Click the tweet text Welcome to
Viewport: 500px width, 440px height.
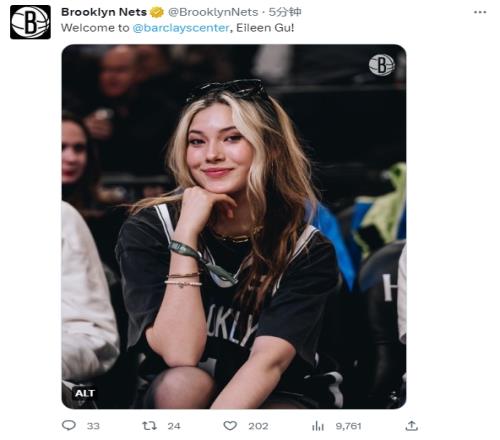[x=95, y=28]
